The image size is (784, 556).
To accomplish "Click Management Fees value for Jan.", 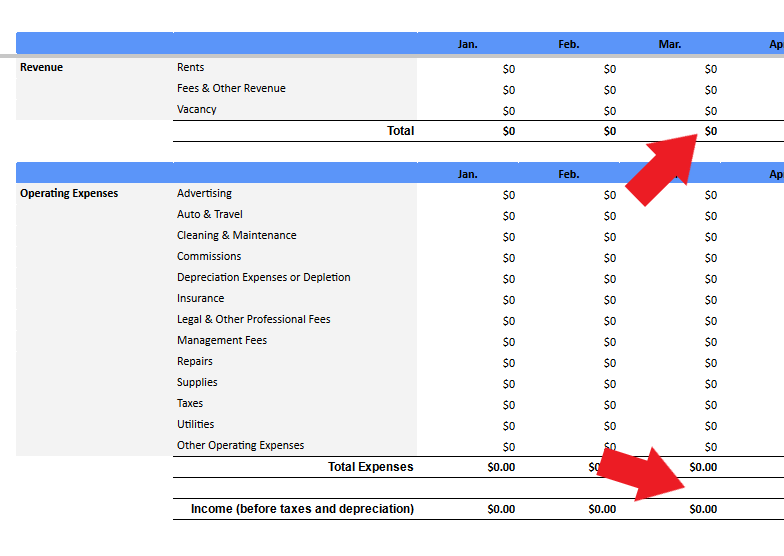I will 508,342.
